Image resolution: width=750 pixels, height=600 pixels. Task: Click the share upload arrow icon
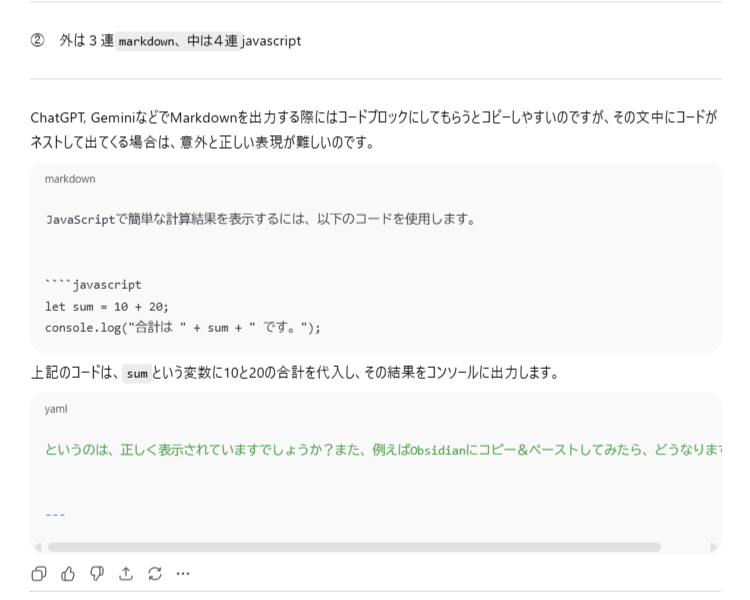coord(124,574)
